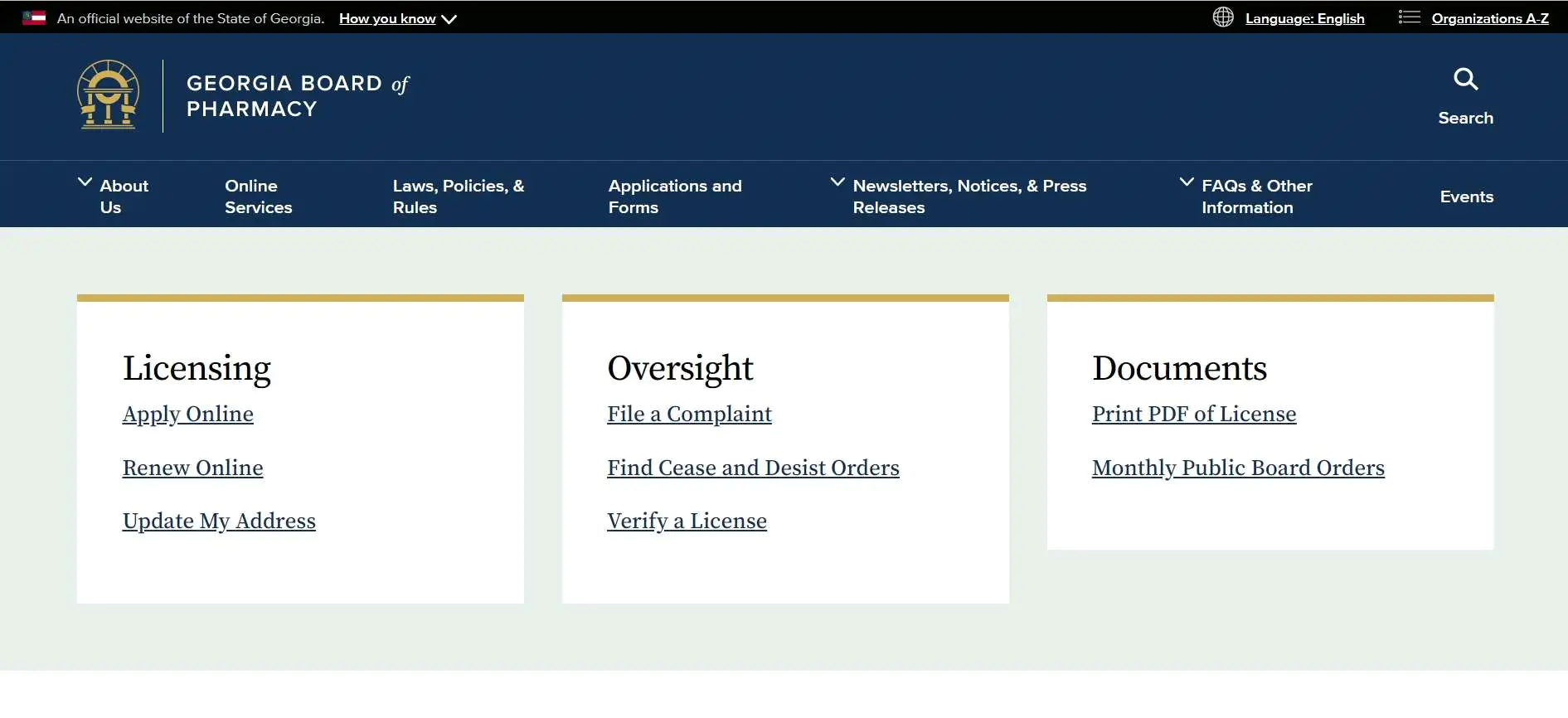Click the globe language icon

1222,17
